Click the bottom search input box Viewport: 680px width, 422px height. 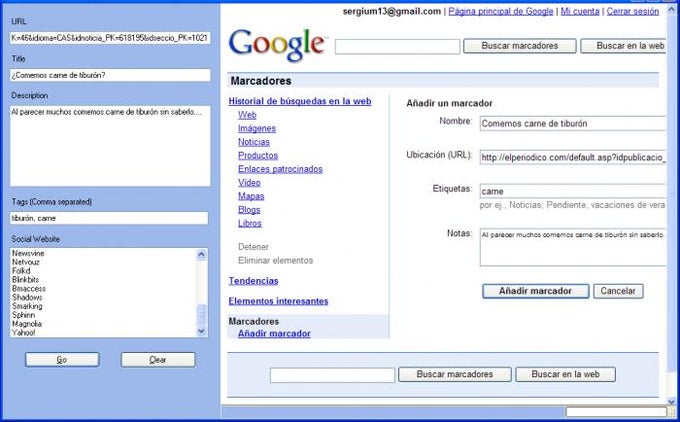[x=332, y=375]
